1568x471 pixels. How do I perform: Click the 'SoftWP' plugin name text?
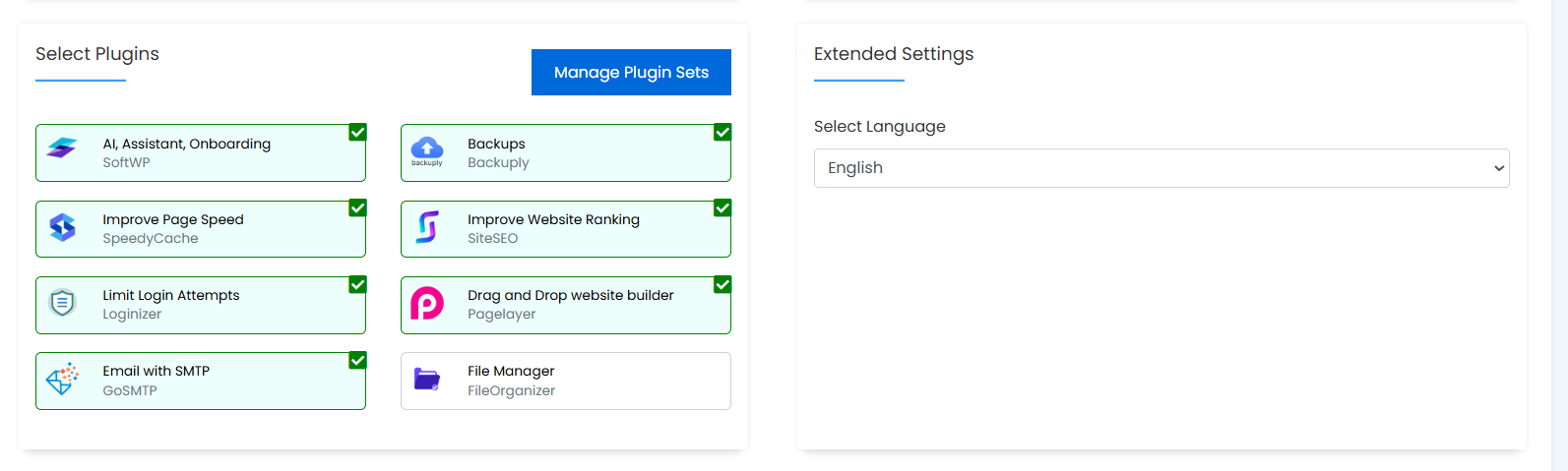click(x=127, y=162)
